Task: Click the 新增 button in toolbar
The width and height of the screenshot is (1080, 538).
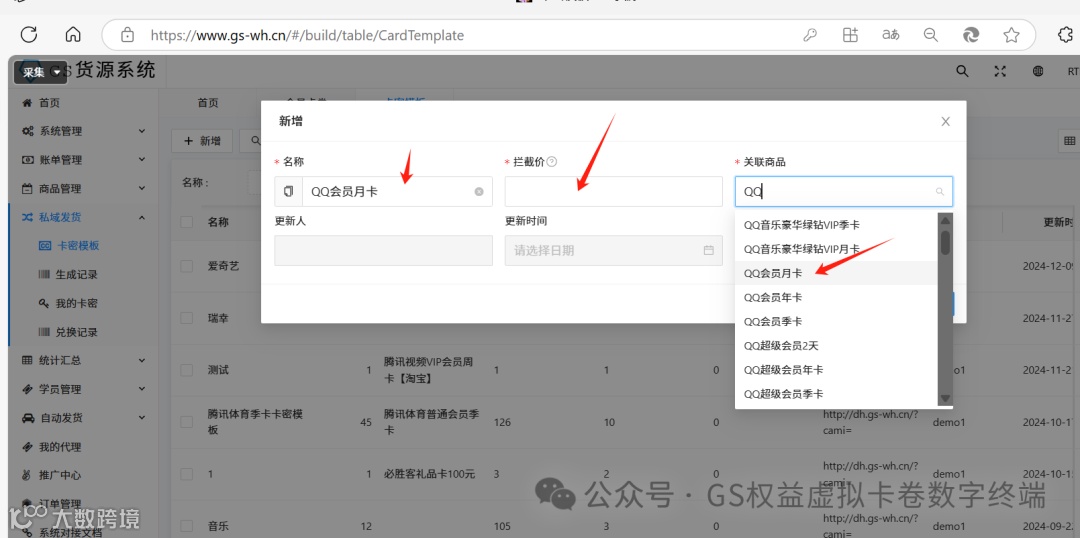Action: click(x=202, y=141)
